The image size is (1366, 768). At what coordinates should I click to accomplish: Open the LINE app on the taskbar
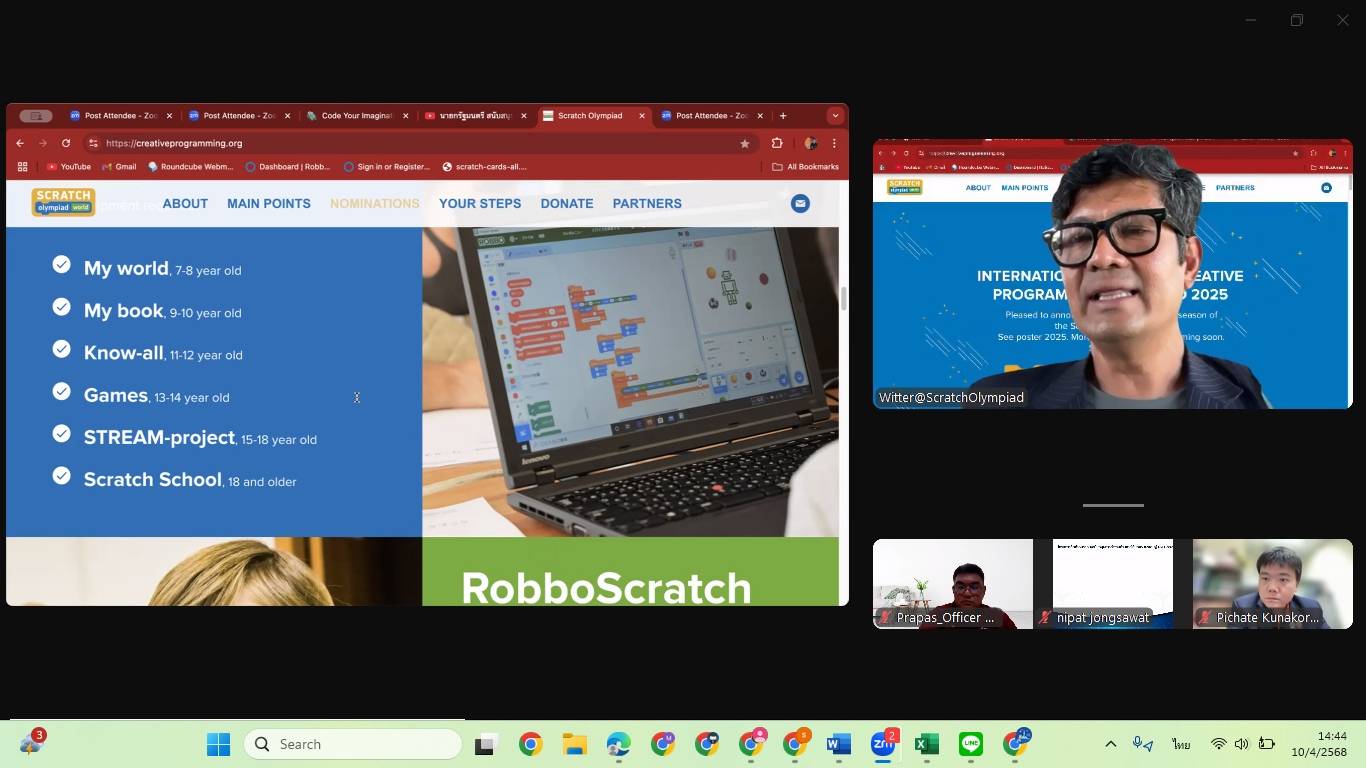(x=971, y=744)
